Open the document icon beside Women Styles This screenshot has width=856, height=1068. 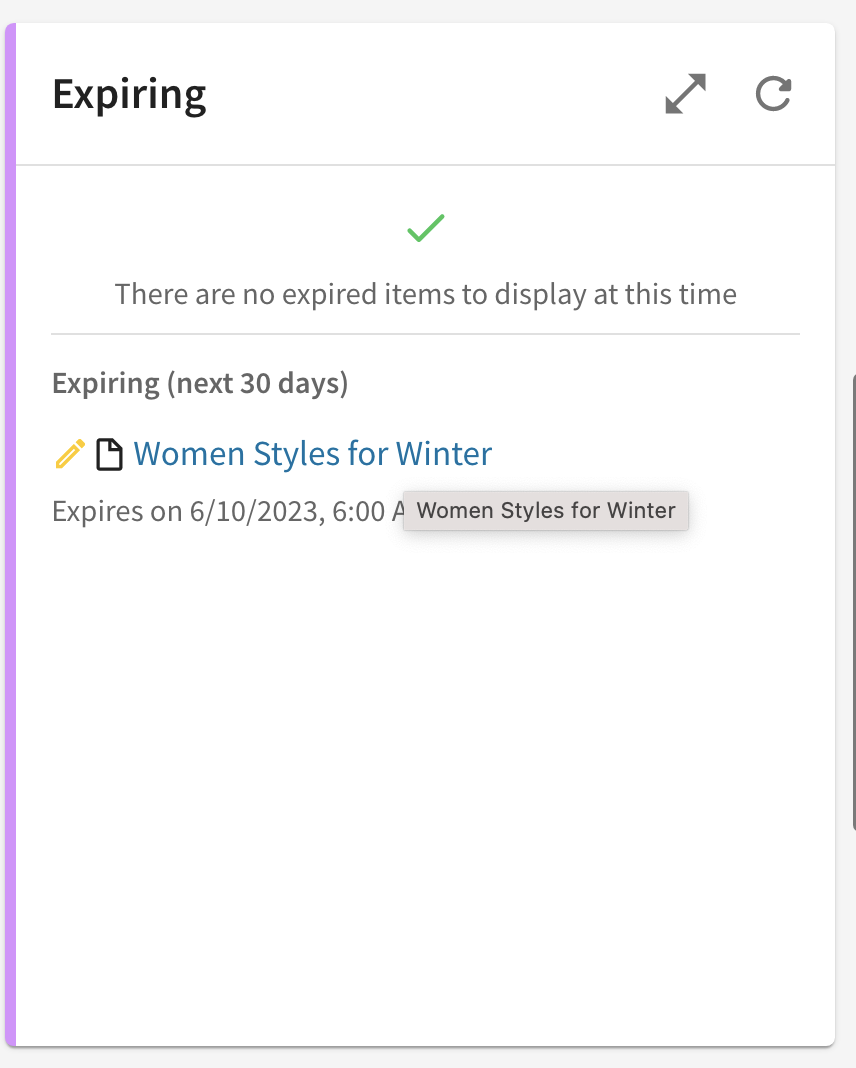coord(108,453)
